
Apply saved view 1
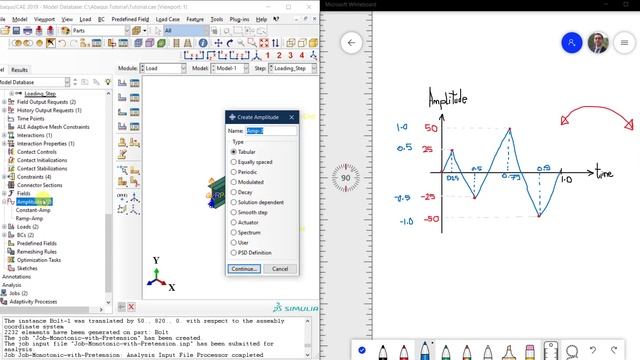pos(268,55)
